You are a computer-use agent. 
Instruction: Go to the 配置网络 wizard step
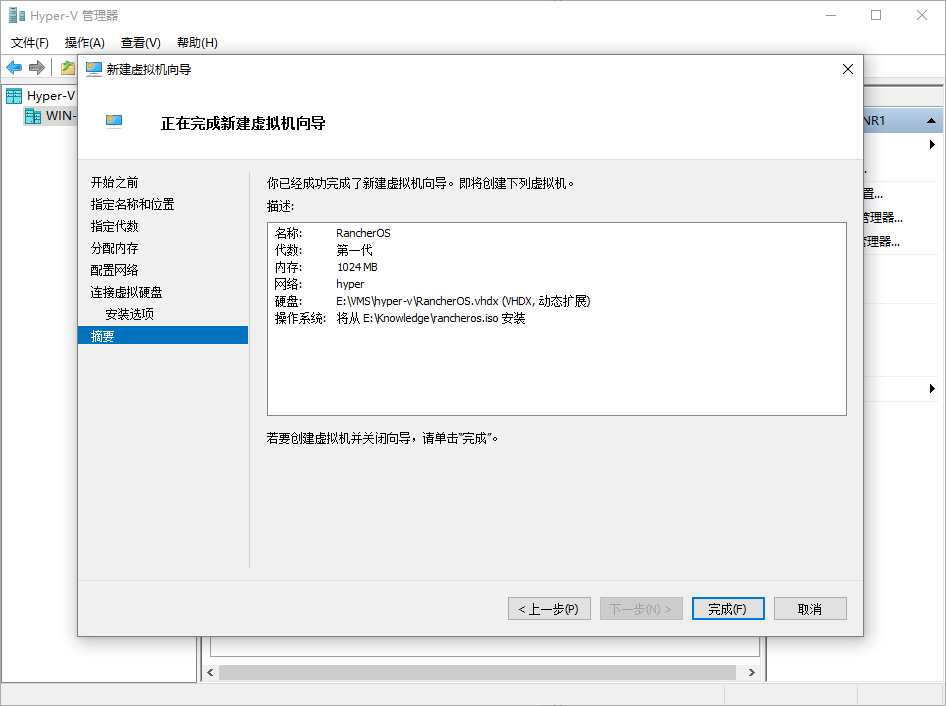(115, 270)
